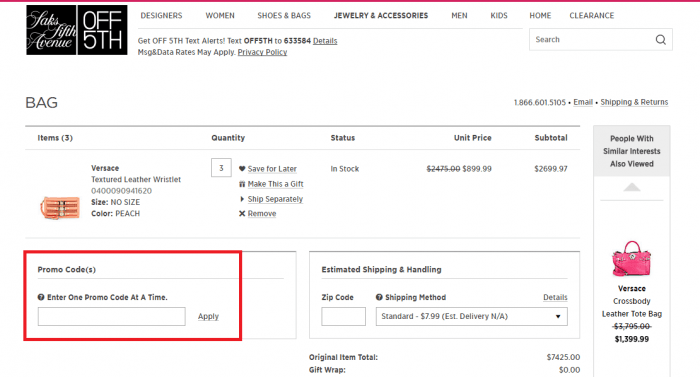Apply the promo code
Image resolution: width=700 pixels, height=377 pixels.
tap(208, 316)
